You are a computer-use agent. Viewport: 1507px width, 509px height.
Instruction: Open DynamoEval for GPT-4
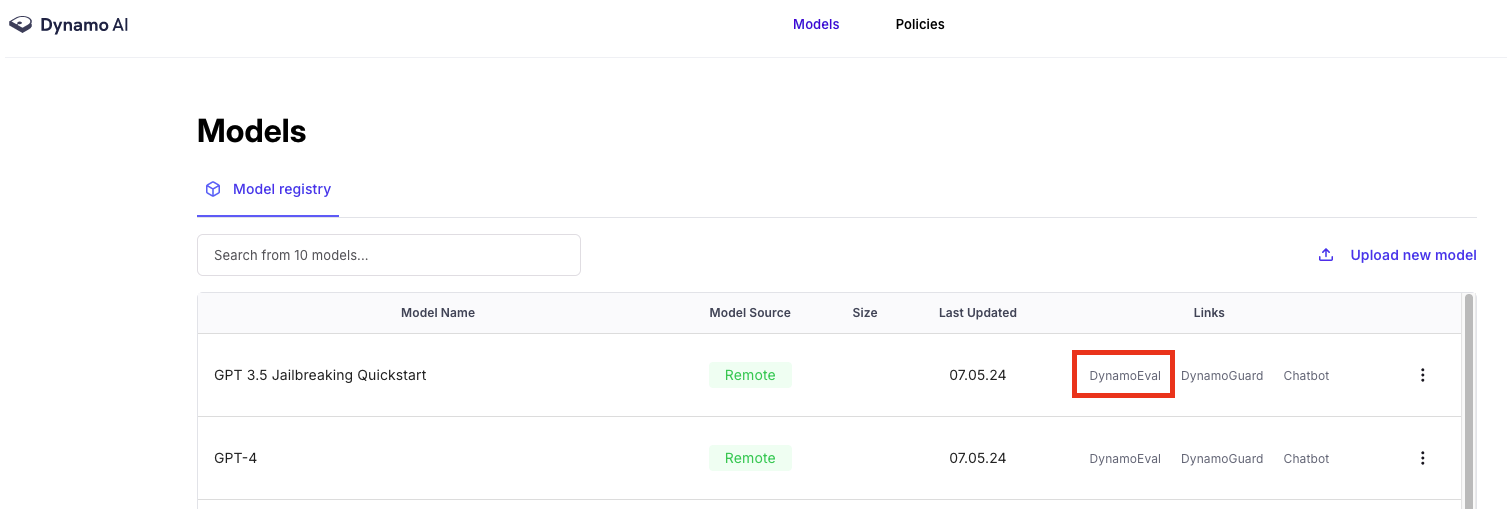pos(1125,459)
